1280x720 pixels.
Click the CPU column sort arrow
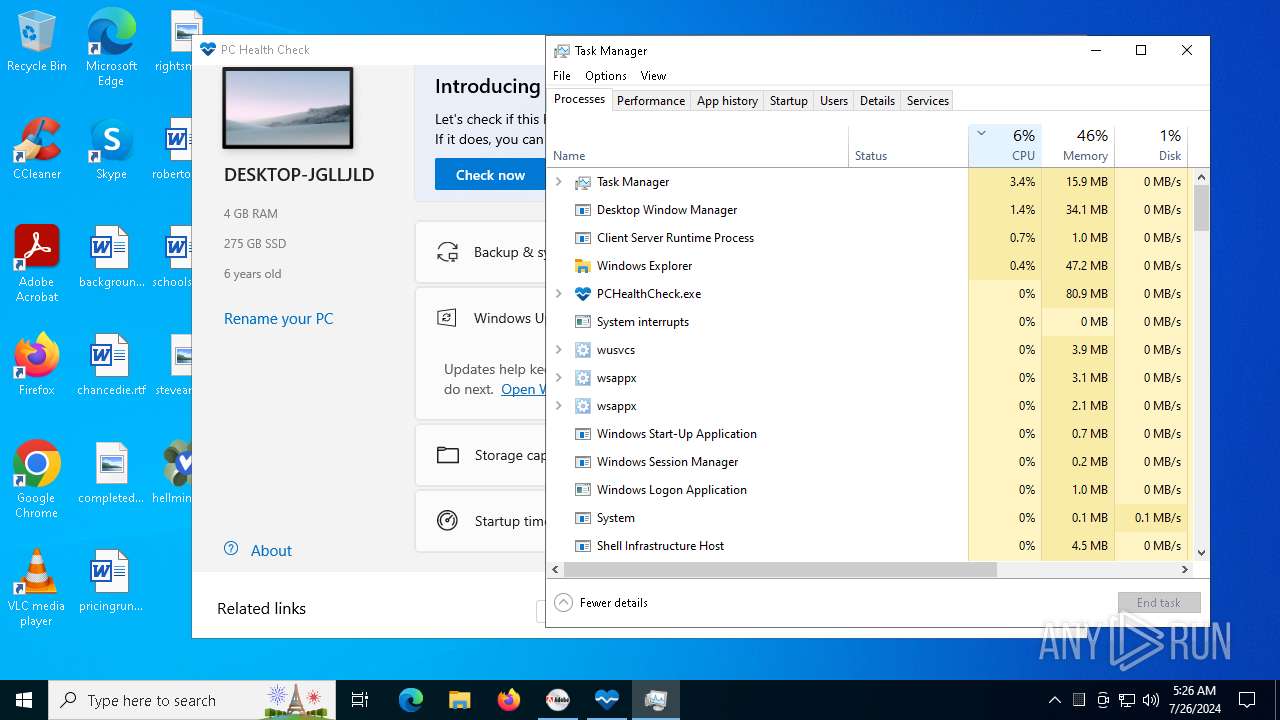tap(981, 133)
